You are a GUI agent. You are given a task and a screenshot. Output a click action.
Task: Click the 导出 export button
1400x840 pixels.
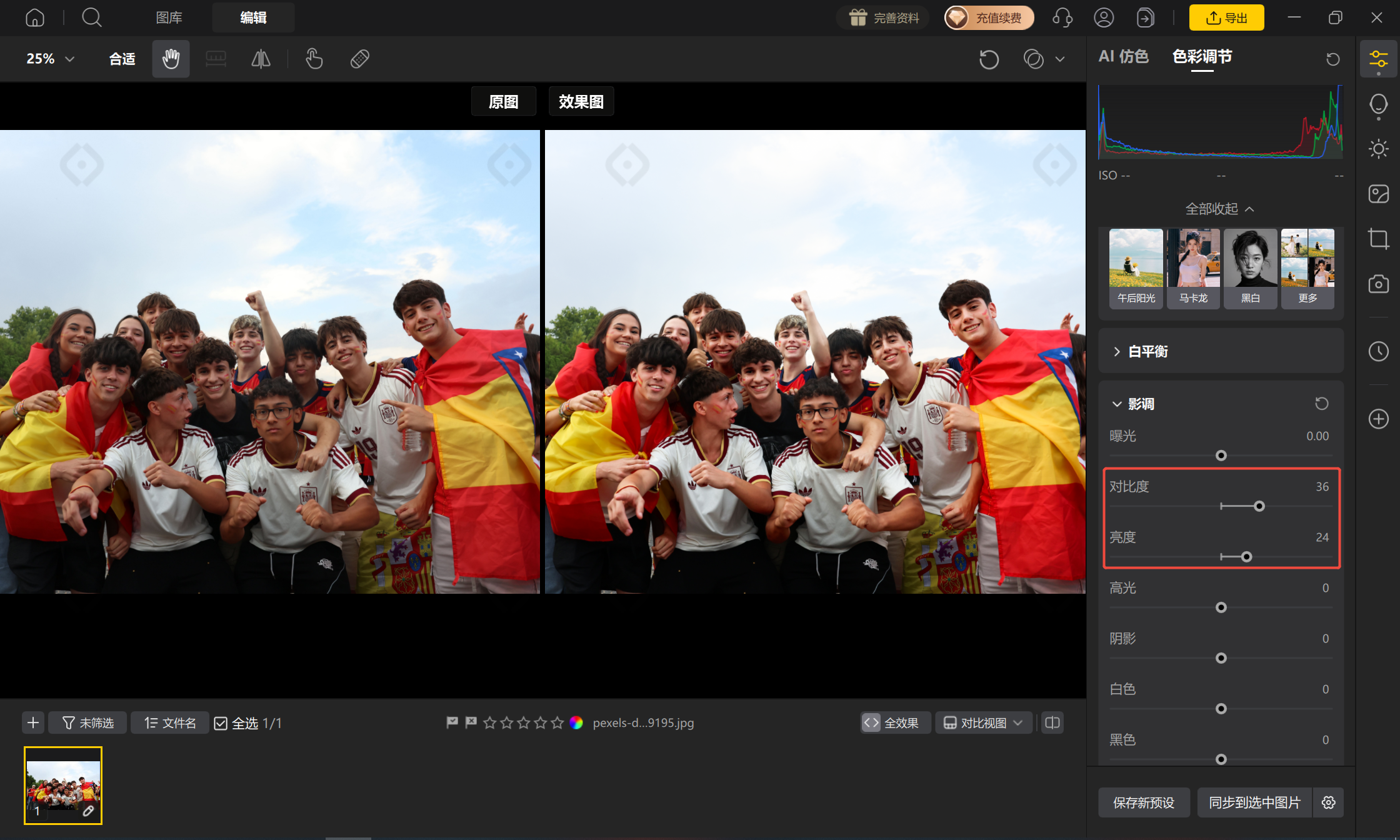coord(1226,17)
